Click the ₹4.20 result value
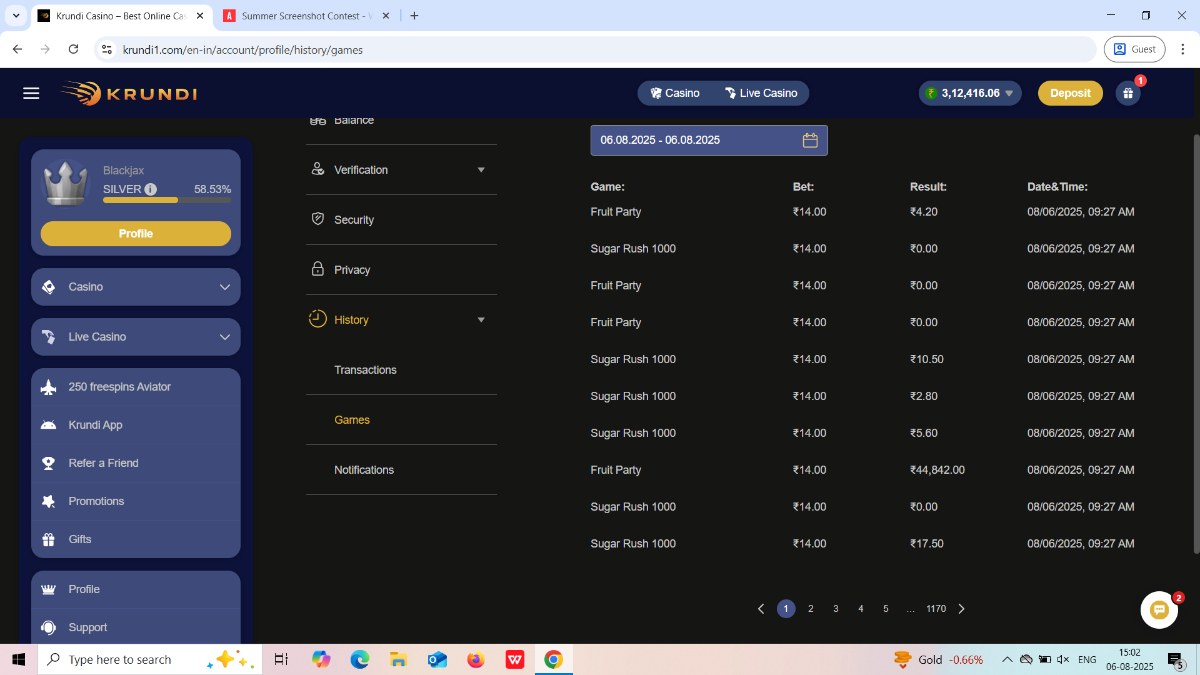1200x675 pixels. pyautogui.click(x=924, y=212)
